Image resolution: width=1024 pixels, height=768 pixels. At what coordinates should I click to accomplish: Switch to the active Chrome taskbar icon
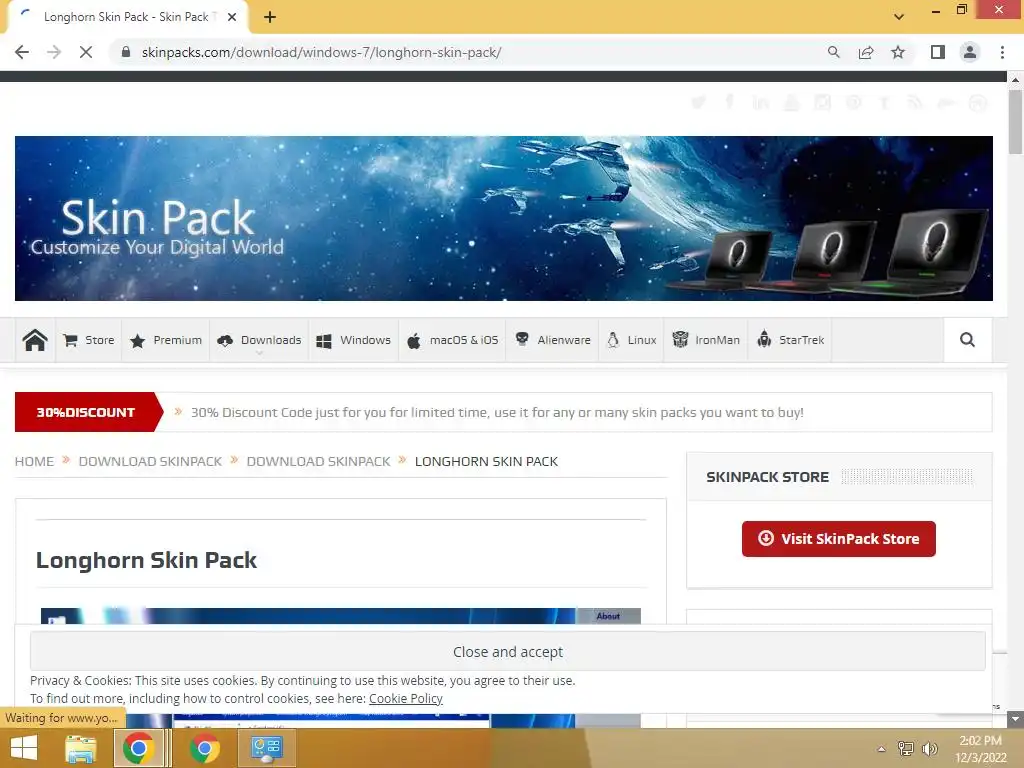pyautogui.click(x=138, y=748)
